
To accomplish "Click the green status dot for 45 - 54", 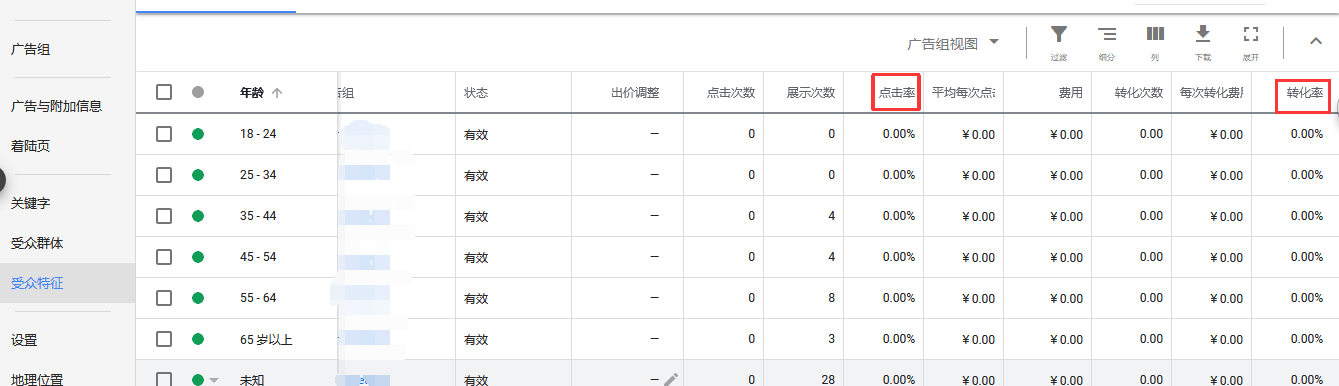I will (198, 257).
